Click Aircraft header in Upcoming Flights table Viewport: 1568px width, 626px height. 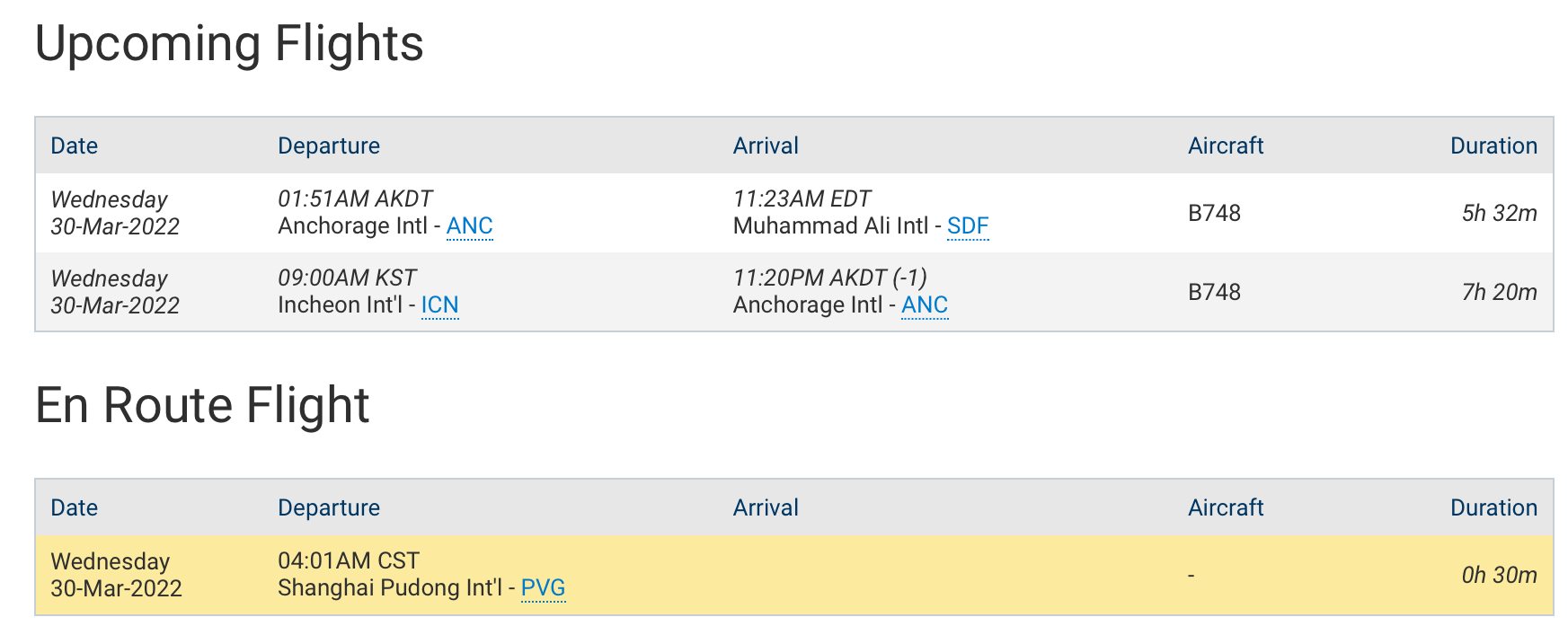[1226, 146]
